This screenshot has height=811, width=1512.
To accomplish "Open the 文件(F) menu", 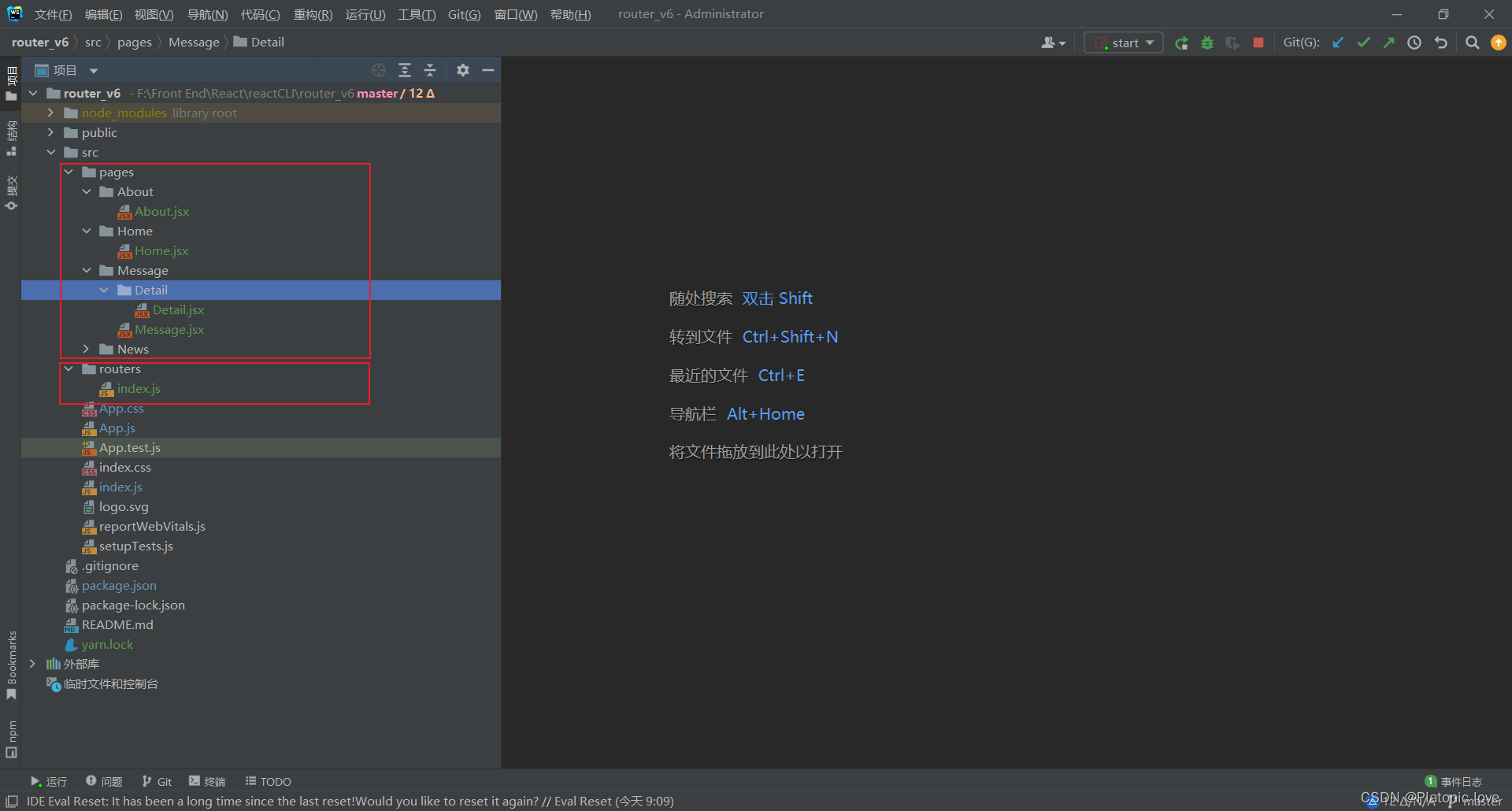I will pos(53,14).
